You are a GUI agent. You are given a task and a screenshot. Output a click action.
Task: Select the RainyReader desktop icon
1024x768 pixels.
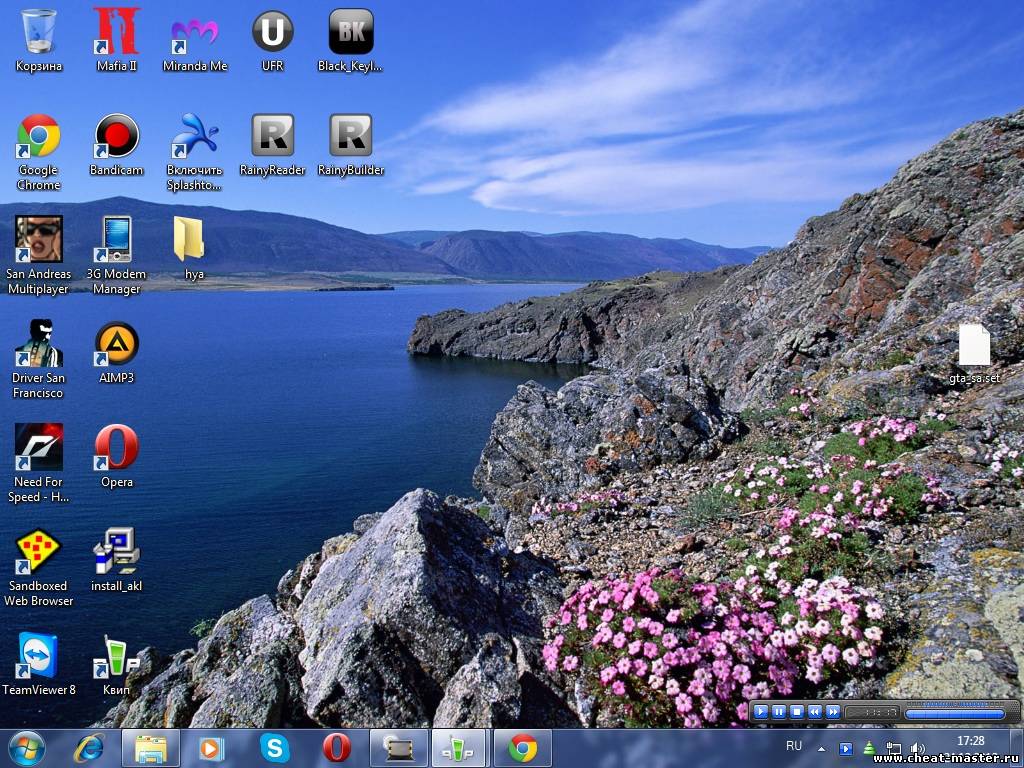[272, 137]
